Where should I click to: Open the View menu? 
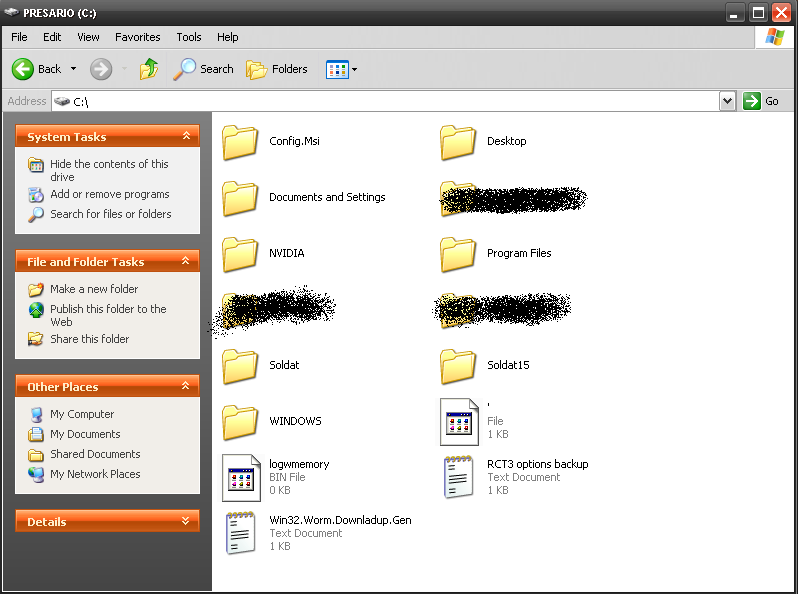pyautogui.click(x=88, y=37)
